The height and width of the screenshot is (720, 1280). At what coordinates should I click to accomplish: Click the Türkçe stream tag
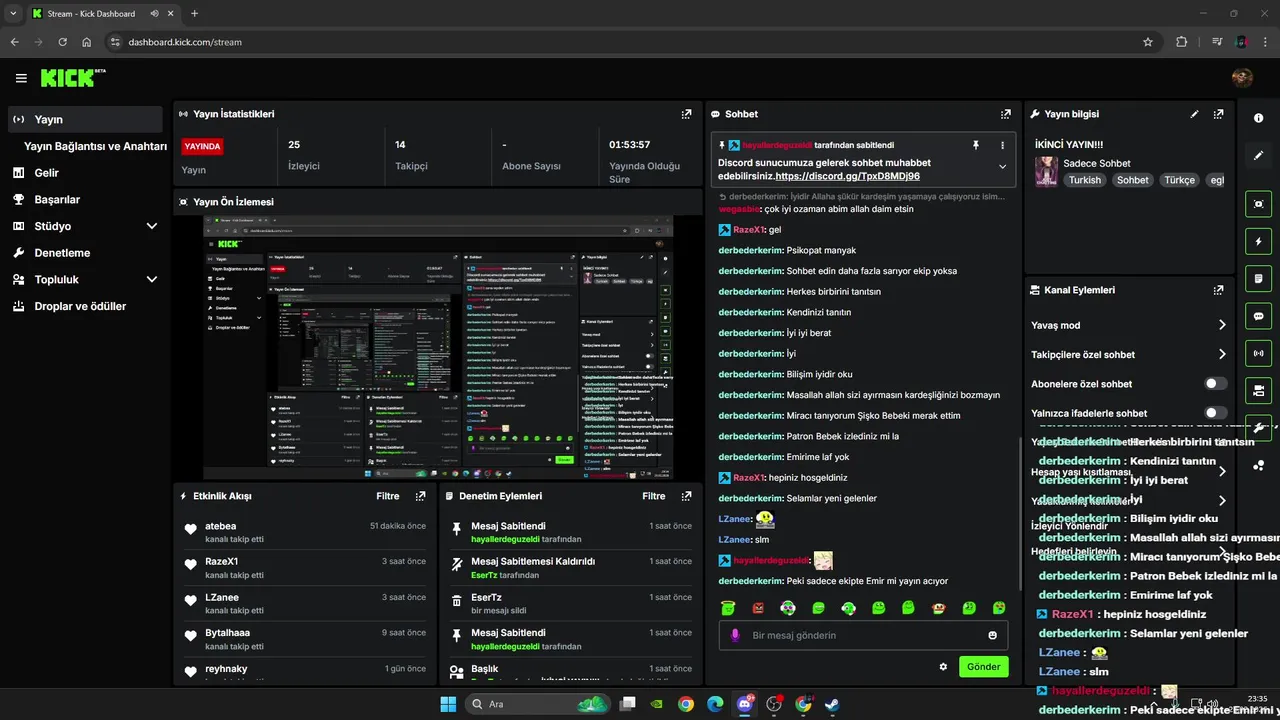1180,181
